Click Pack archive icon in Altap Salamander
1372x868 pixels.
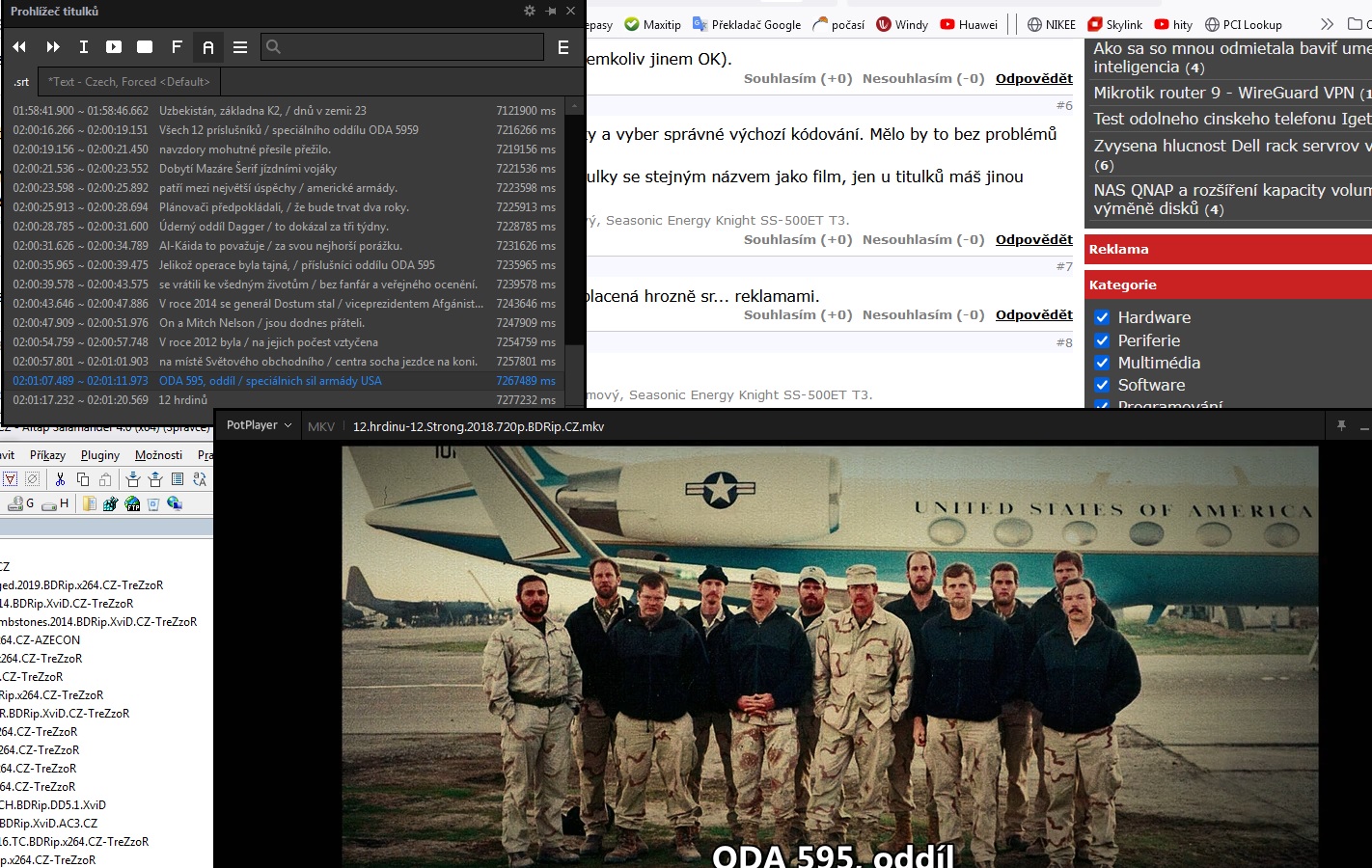(x=133, y=479)
